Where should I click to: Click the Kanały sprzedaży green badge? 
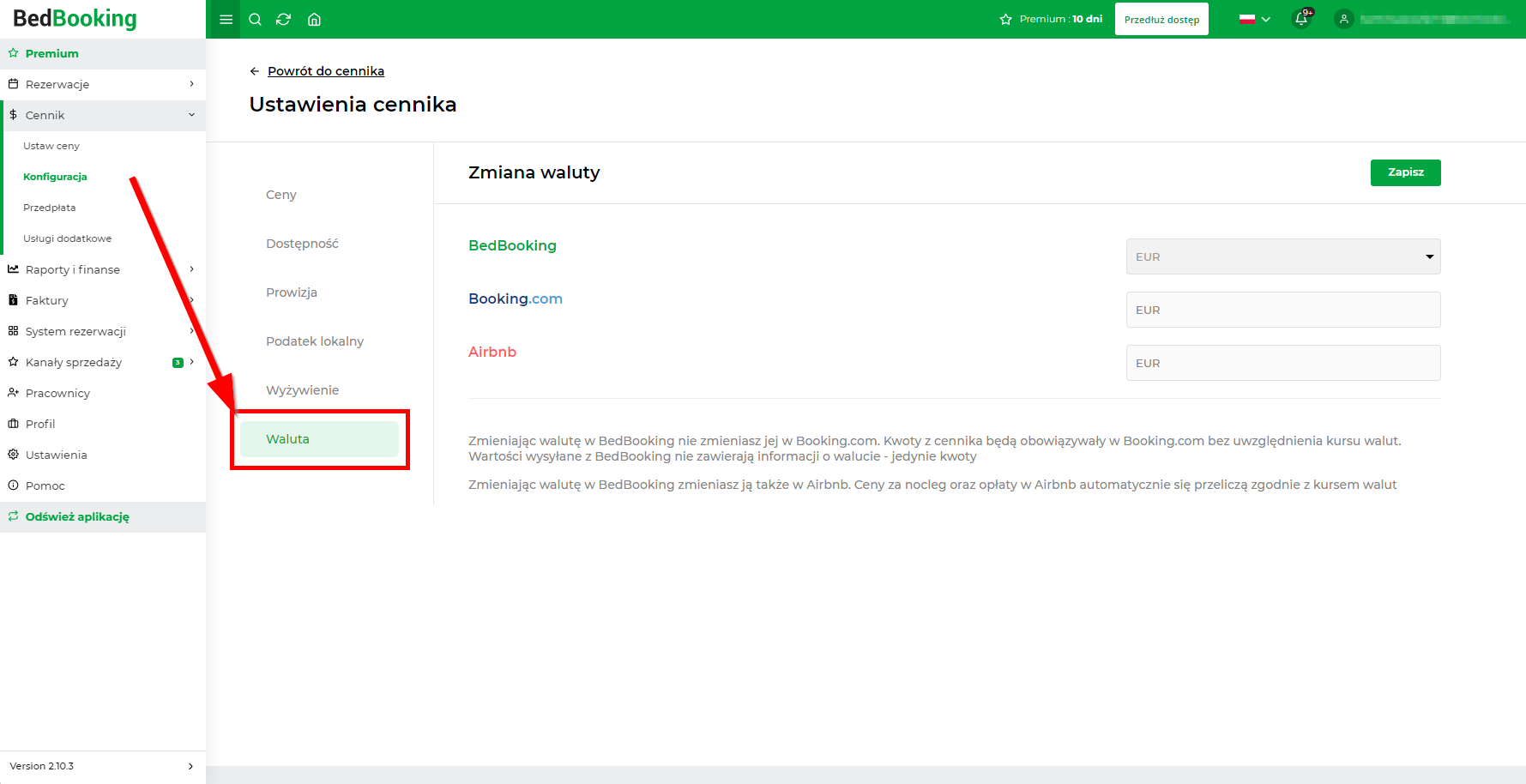click(178, 362)
